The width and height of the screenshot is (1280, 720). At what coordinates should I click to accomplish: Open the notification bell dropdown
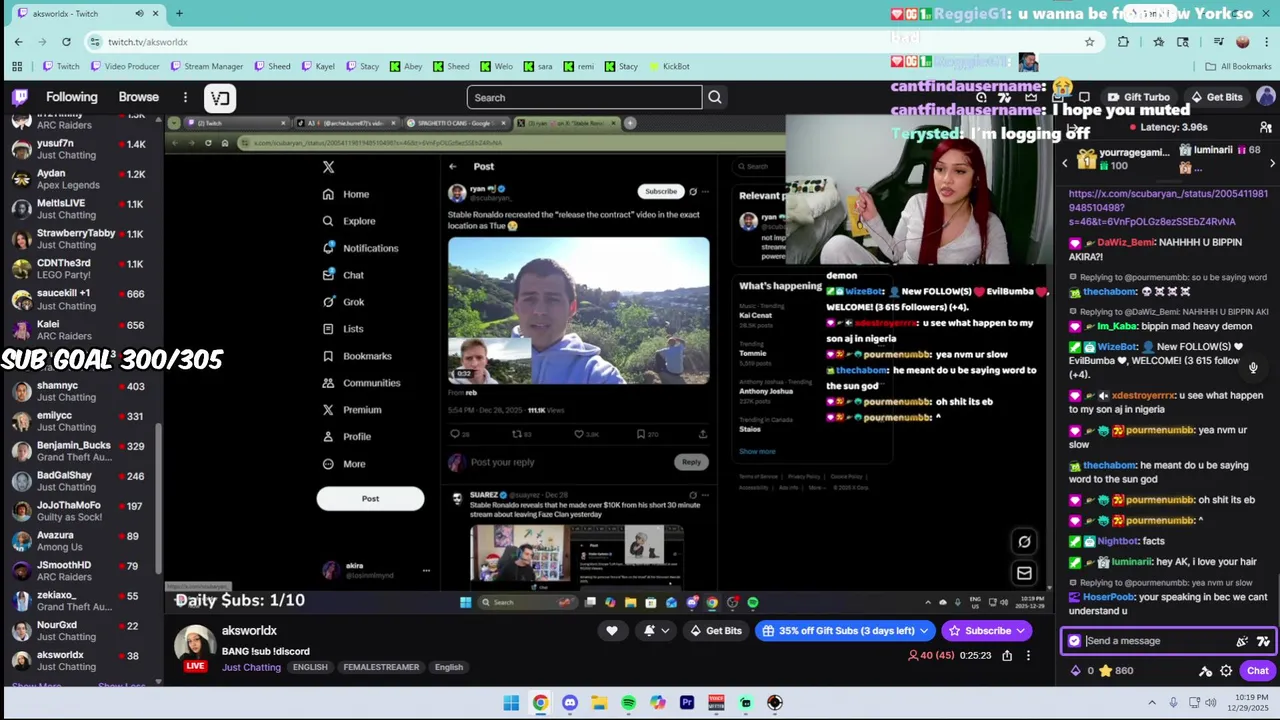pos(656,631)
